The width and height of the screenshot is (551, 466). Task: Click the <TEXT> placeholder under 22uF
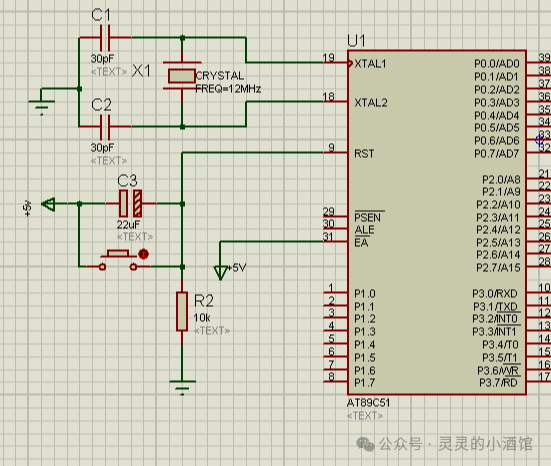135,237
